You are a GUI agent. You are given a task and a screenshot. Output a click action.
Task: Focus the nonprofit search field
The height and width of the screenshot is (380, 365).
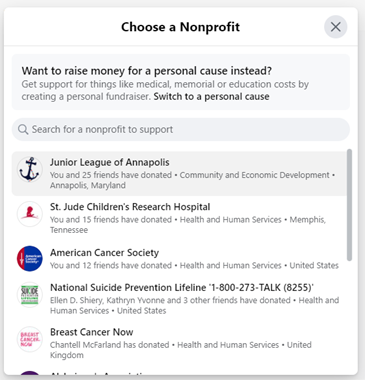click(181, 129)
